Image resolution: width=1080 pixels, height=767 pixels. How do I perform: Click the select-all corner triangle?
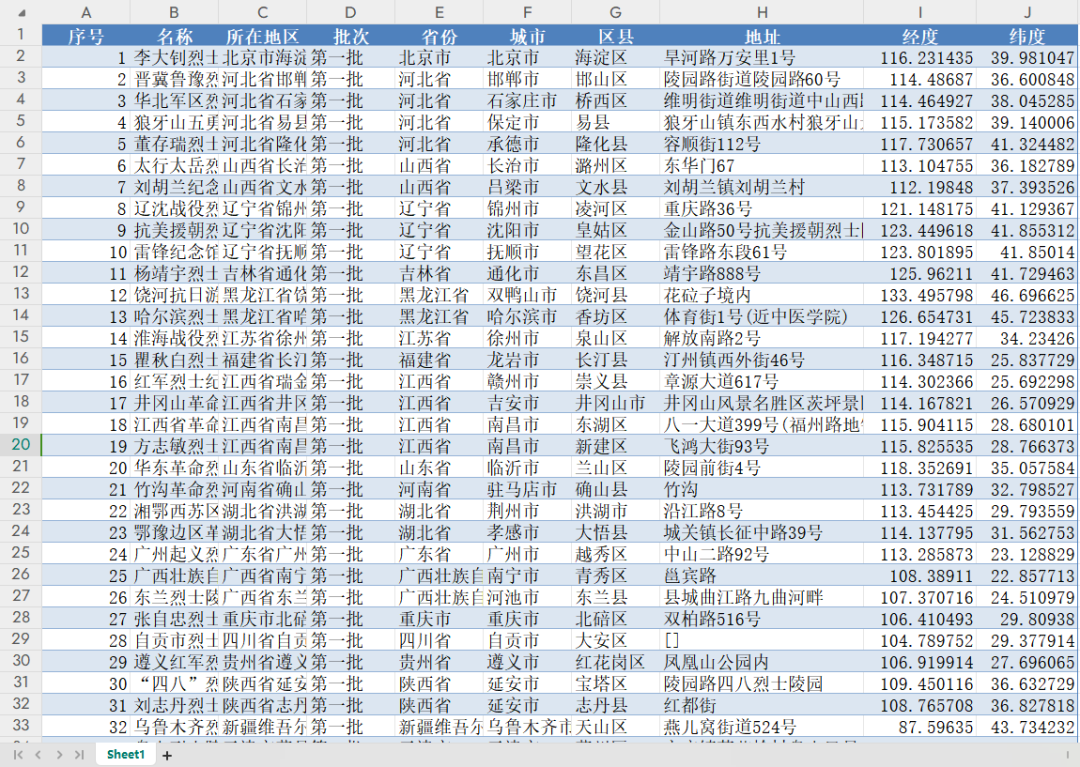22,12
